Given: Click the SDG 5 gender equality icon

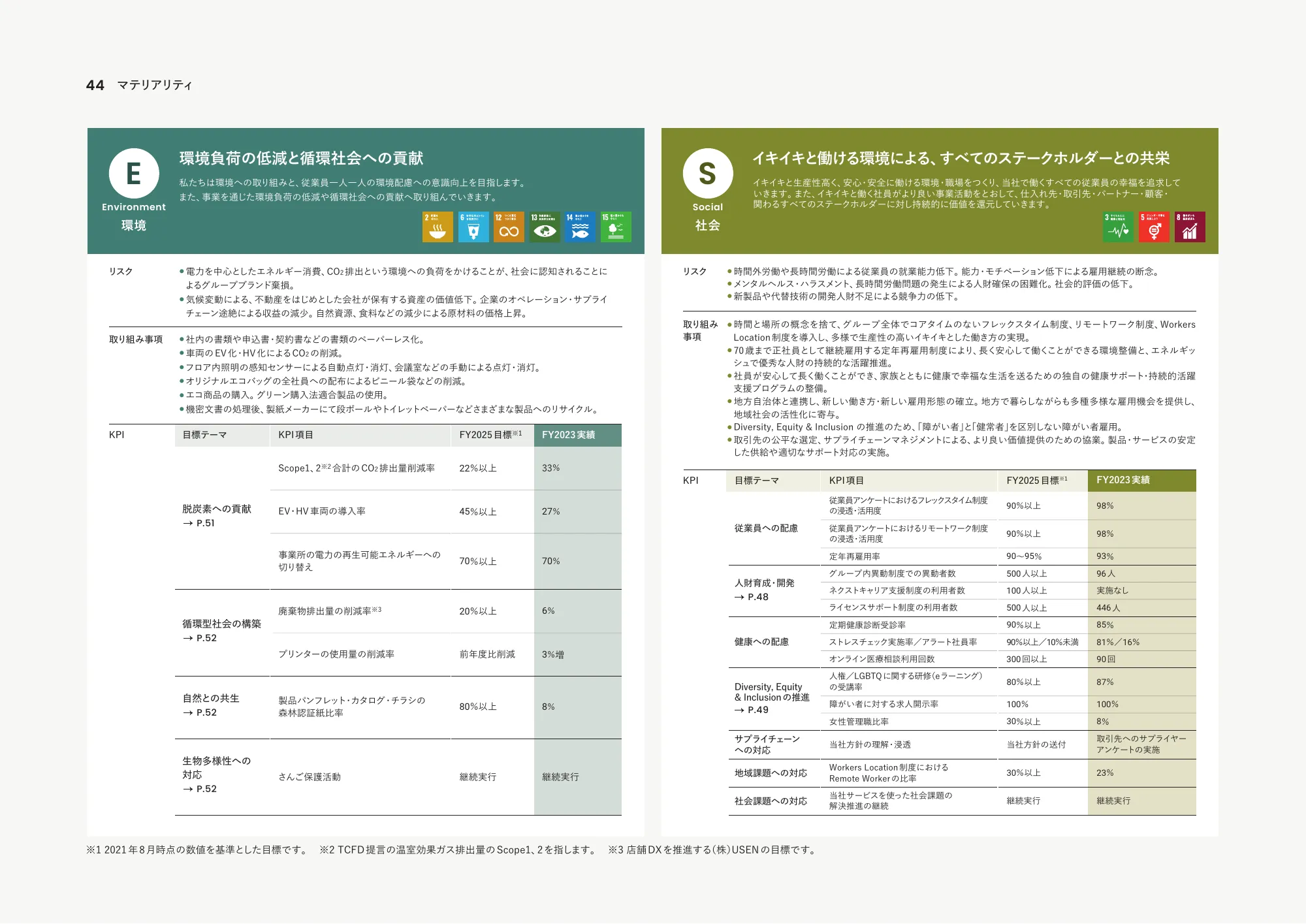Looking at the screenshot, I should pyautogui.click(x=1154, y=227).
